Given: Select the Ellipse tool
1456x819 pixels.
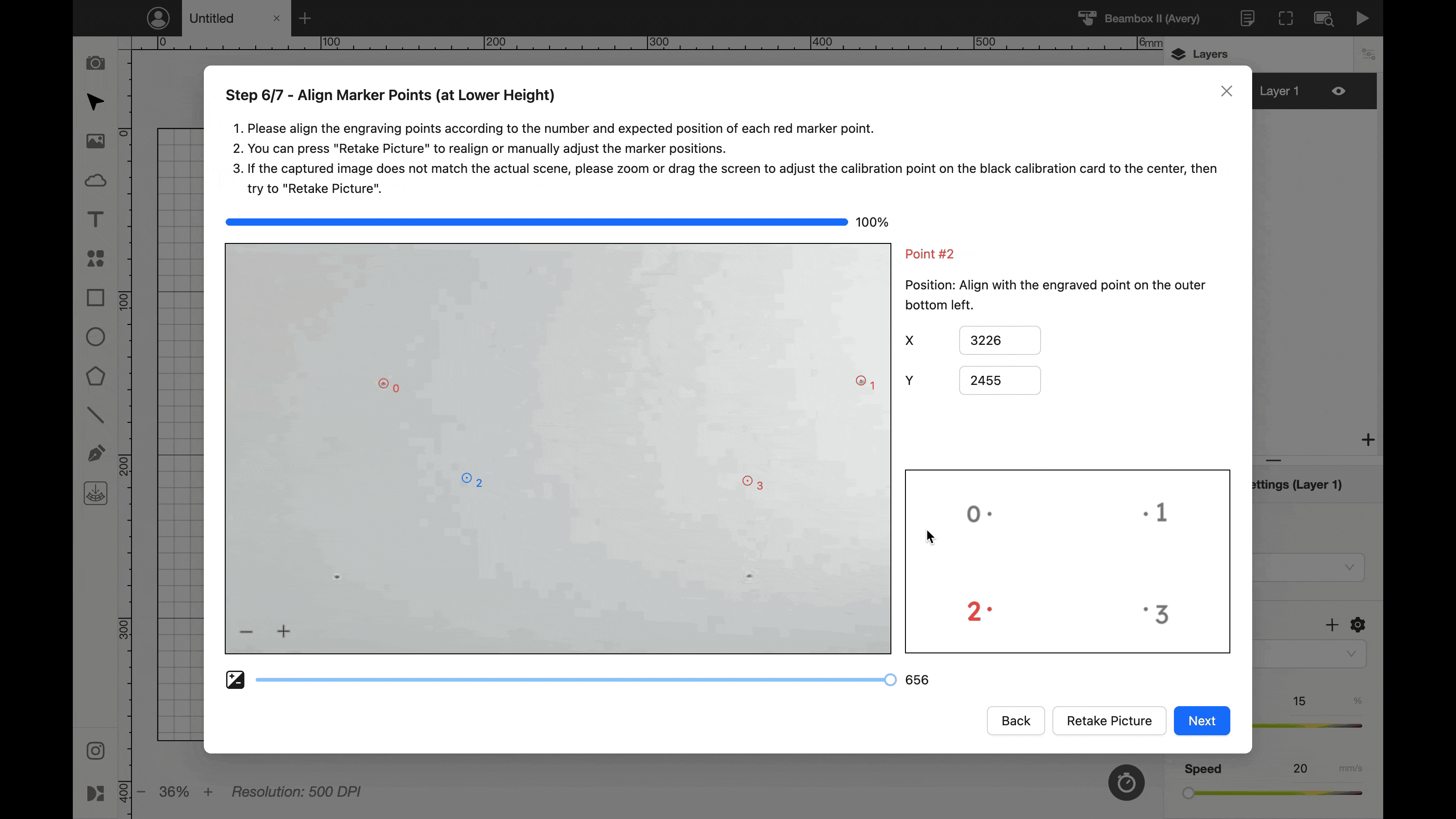Looking at the screenshot, I should pos(95,337).
